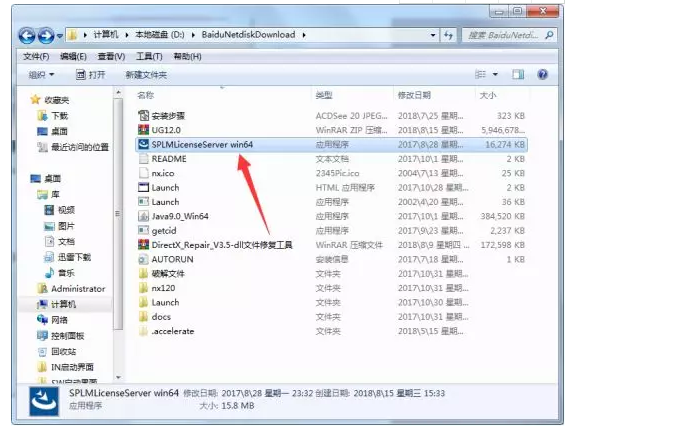Open the 编辑(E) menu
Image resolution: width=674 pixels, height=432 pixels.
(73, 56)
